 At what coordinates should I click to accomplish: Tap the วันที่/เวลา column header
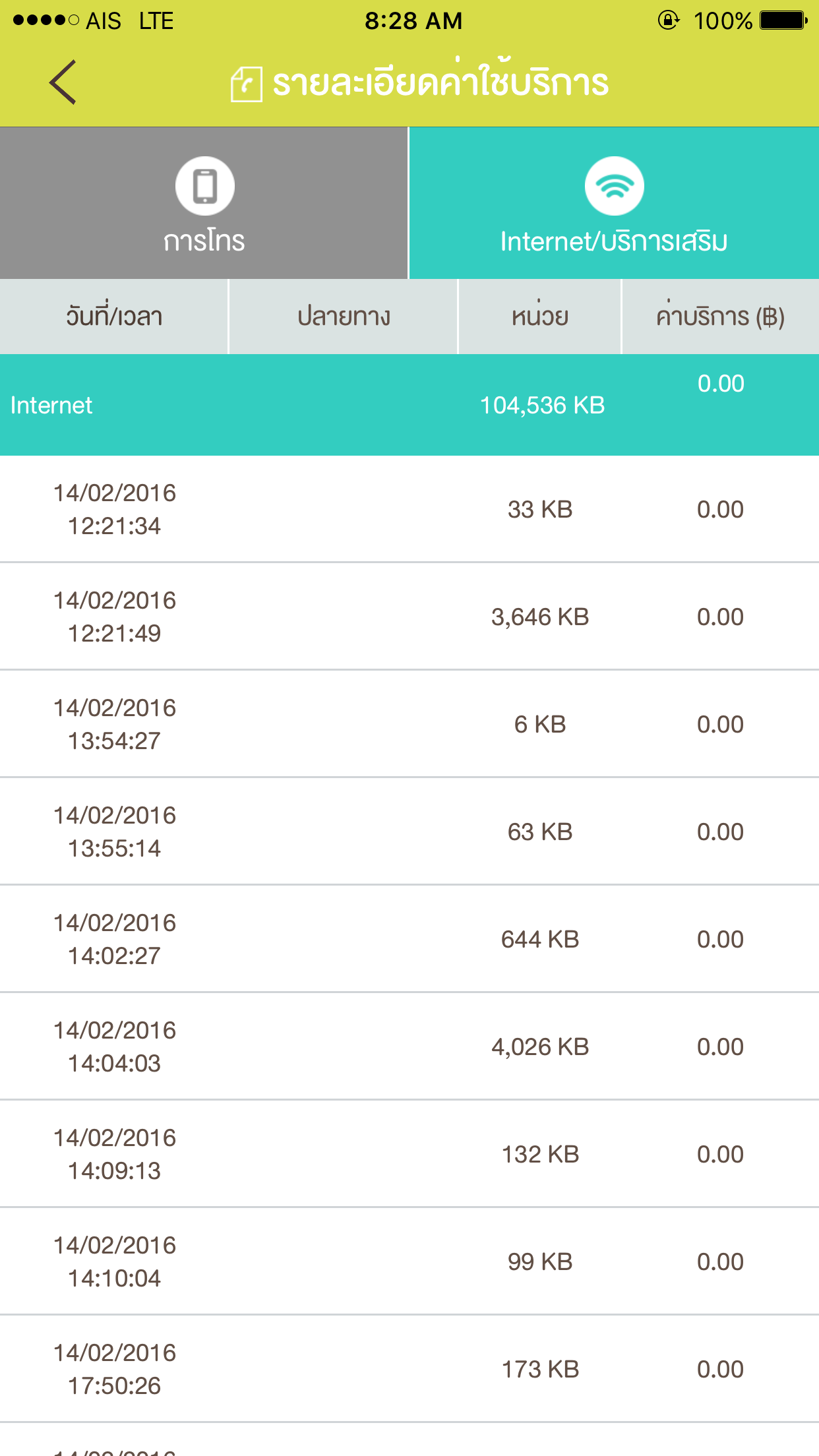[x=114, y=317]
